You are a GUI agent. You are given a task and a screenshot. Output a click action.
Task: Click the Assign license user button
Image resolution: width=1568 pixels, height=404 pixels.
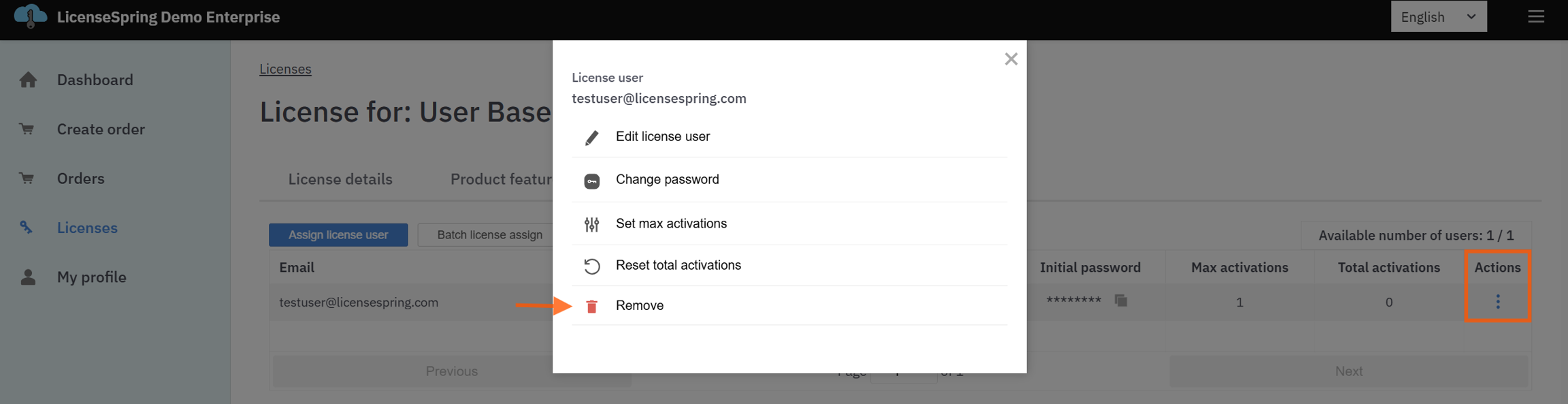tap(338, 235)
